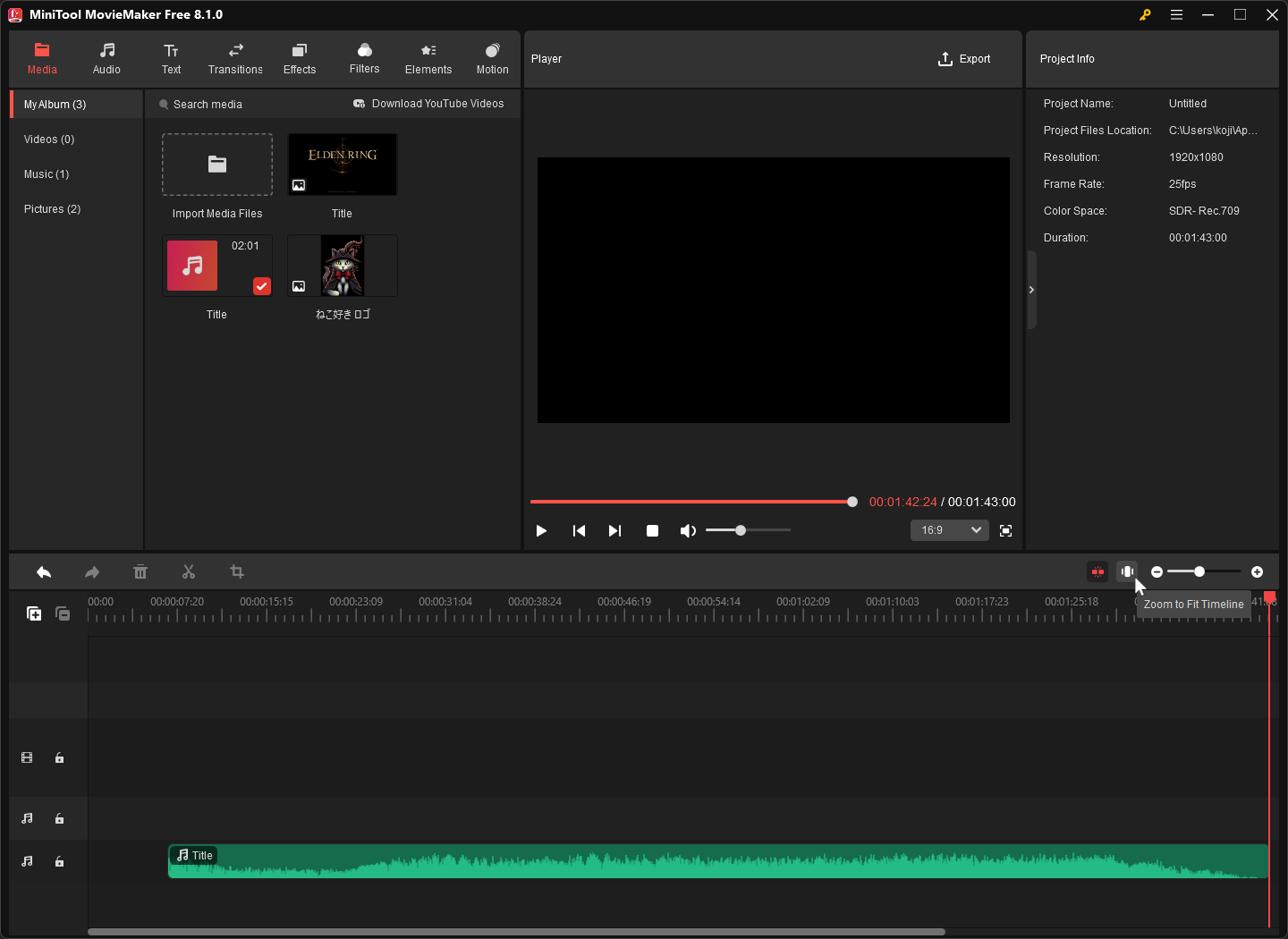Image resolution: width=1288 pixels, height=939 pixels.
Task: Jump to next frame
Action: click(x=614, y=530)
